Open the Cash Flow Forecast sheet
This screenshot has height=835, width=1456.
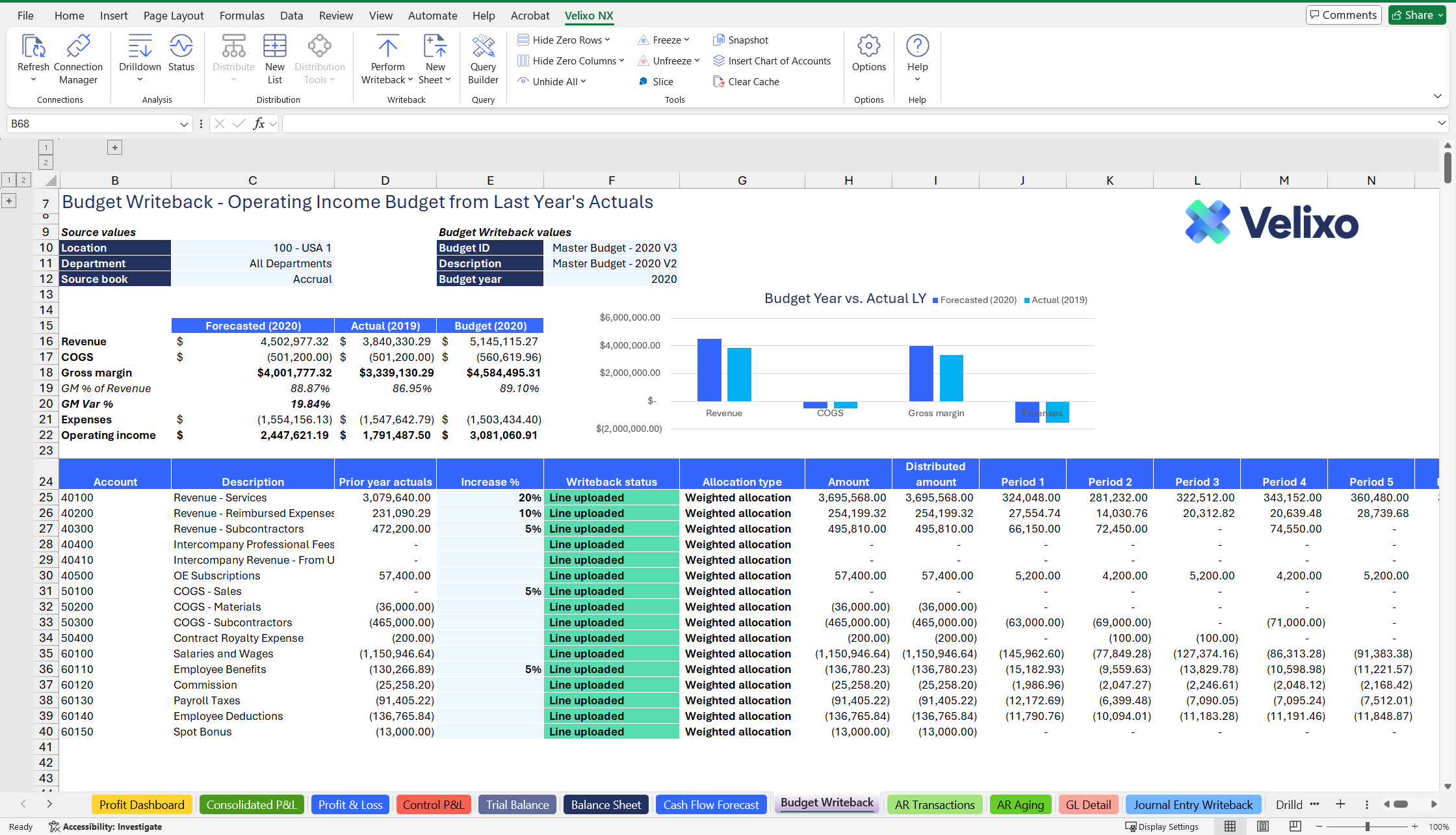(x=711, y=804)
